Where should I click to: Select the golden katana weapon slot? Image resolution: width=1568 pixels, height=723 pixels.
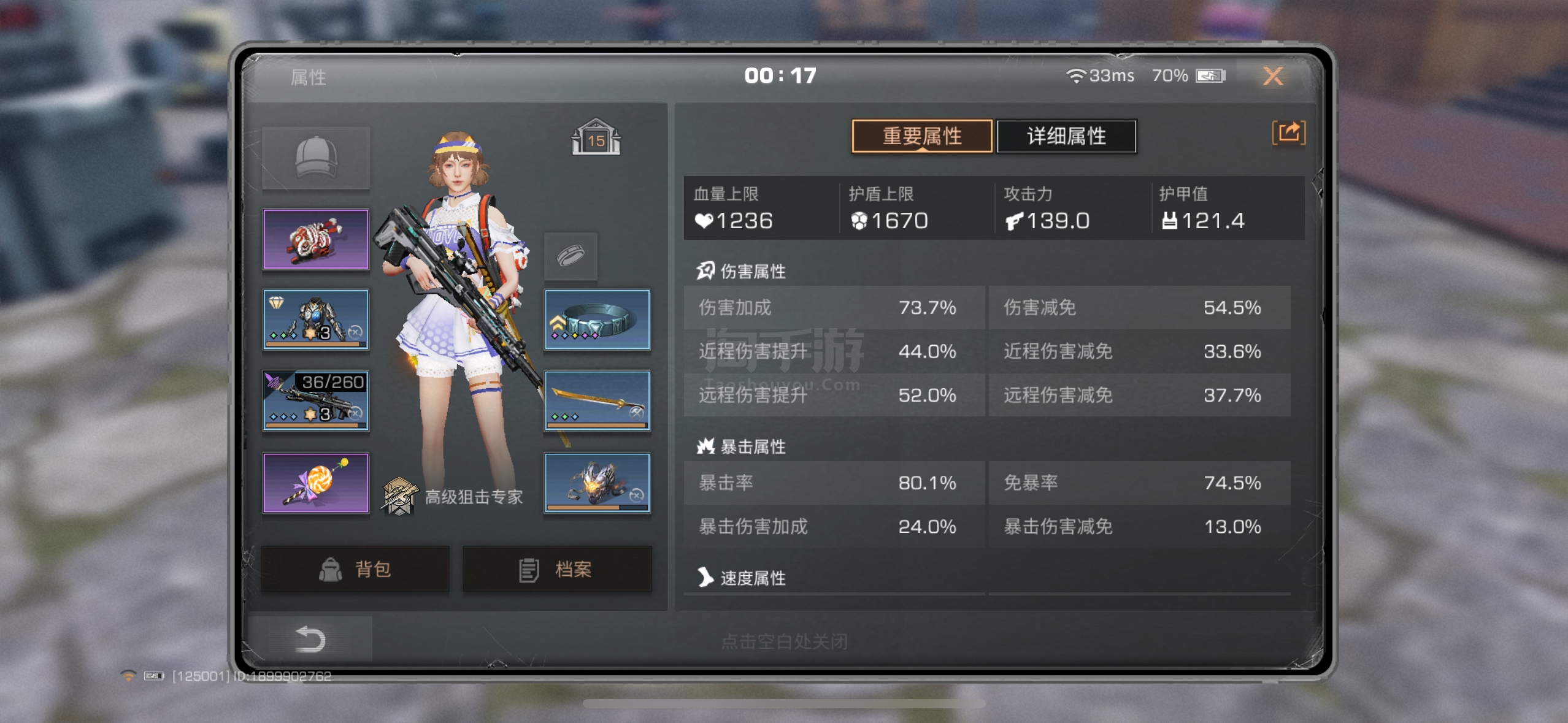(597, 400)
